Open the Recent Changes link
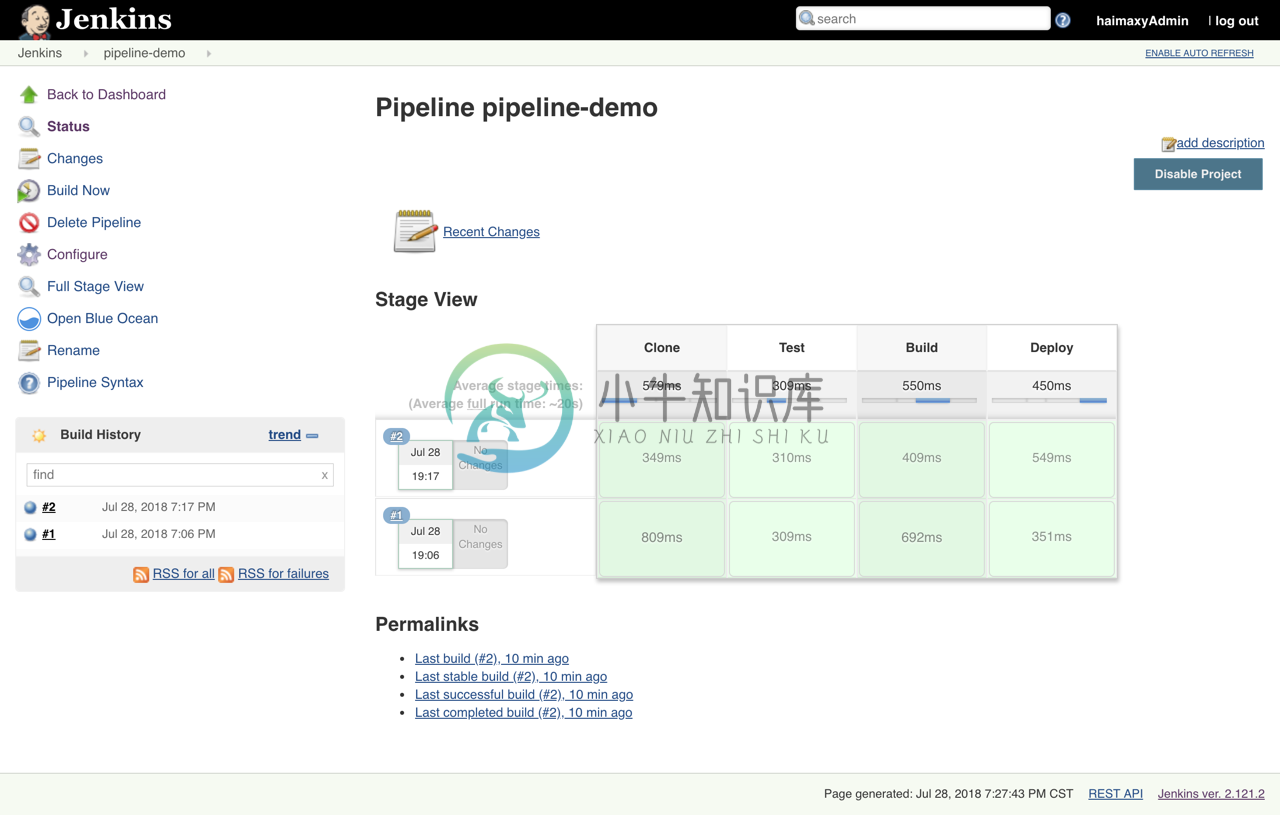 tap(491, 232)
